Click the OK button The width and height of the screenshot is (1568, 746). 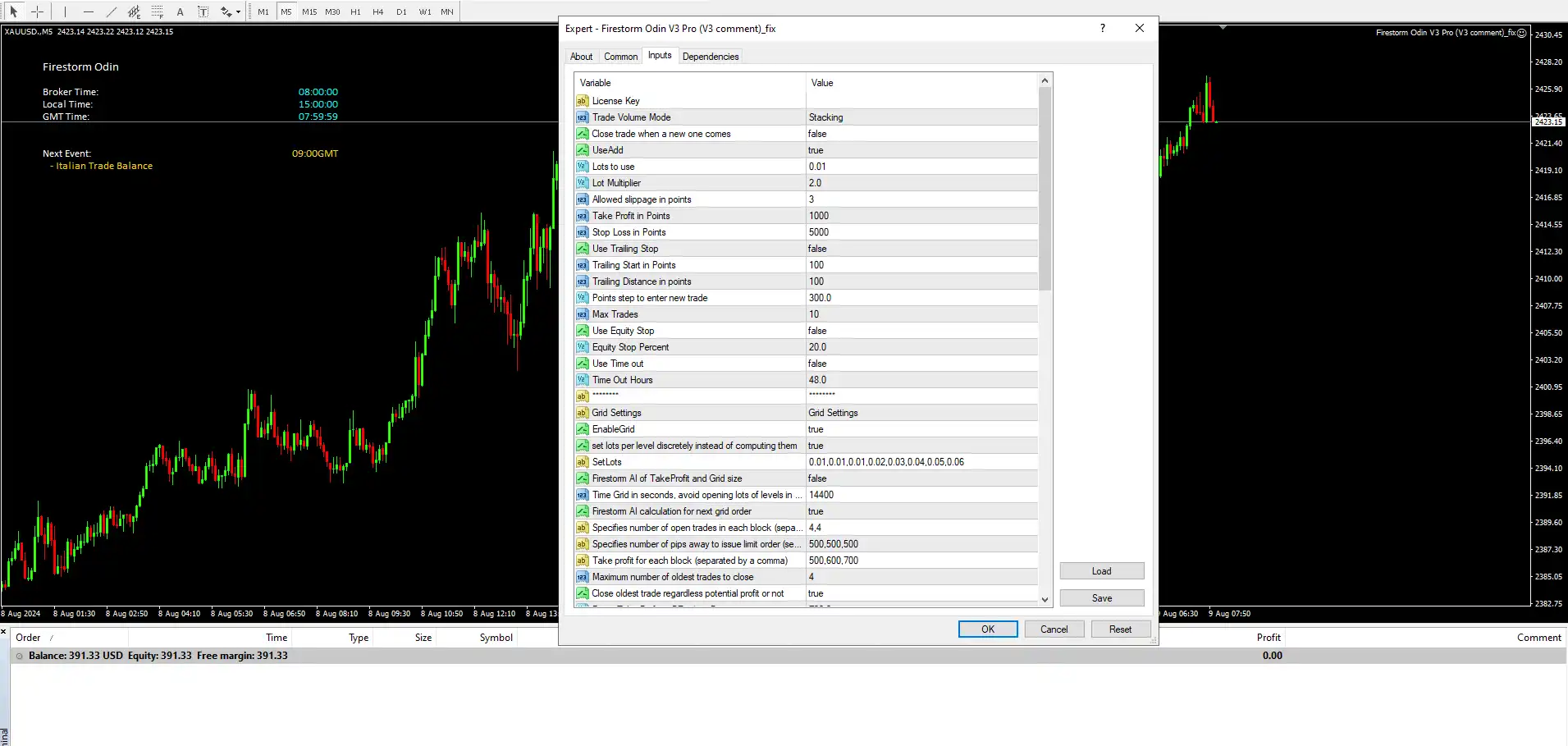988,629
